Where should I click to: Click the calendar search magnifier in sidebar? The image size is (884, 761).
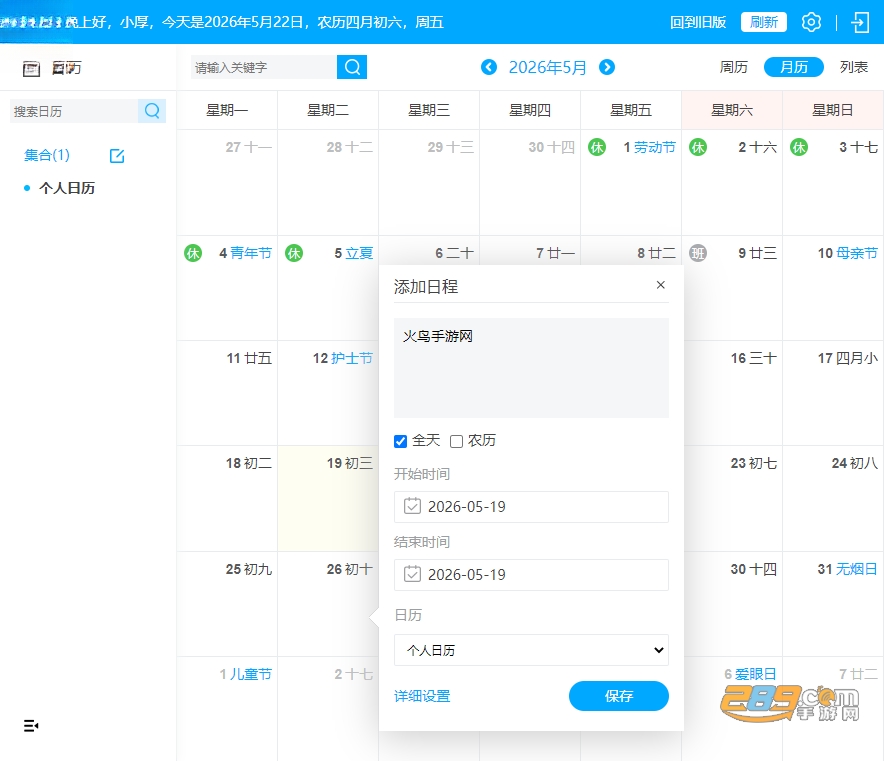coord(152,110)
